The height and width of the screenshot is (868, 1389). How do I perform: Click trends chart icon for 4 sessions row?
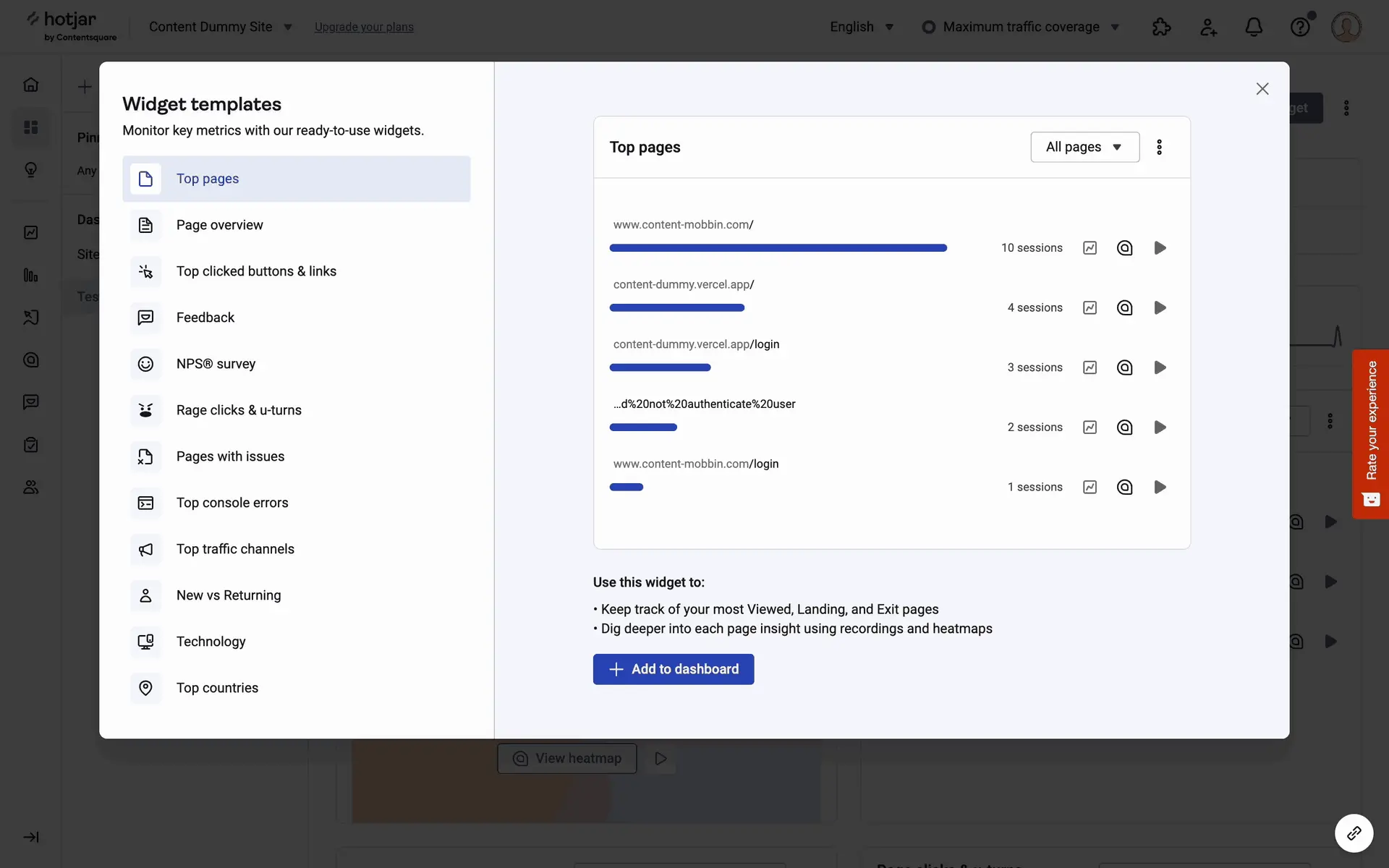[x=1089, y=307]
